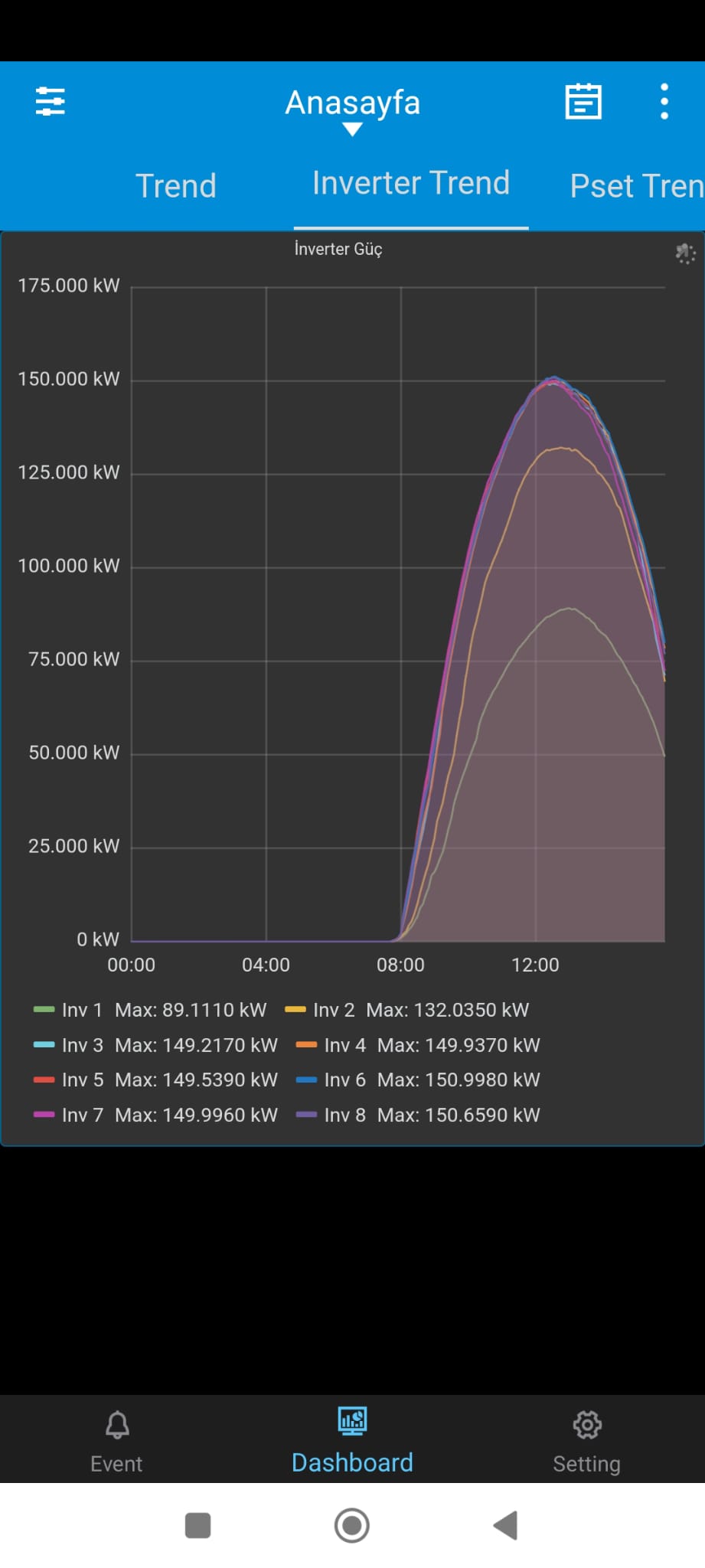Open the Setting gear icon
The width and height of the screenshot is (705, 1568).
click(x=587, y=1425)
